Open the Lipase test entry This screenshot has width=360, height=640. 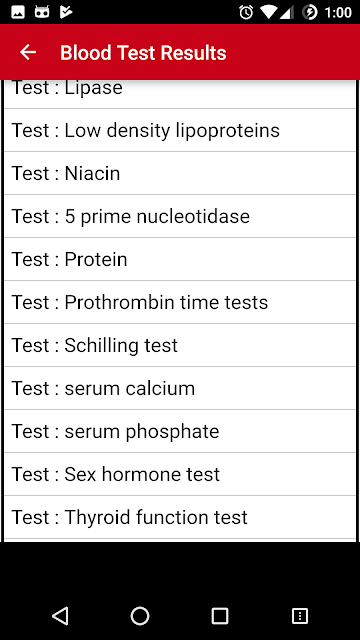tap(180, 93)
